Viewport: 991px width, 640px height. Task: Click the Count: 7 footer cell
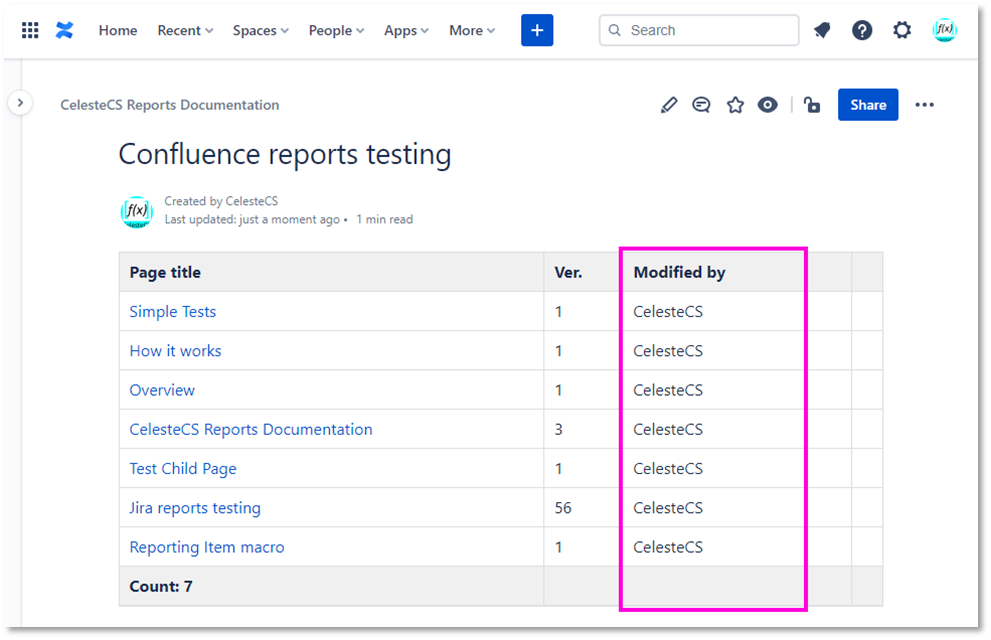tap(331, 586)
